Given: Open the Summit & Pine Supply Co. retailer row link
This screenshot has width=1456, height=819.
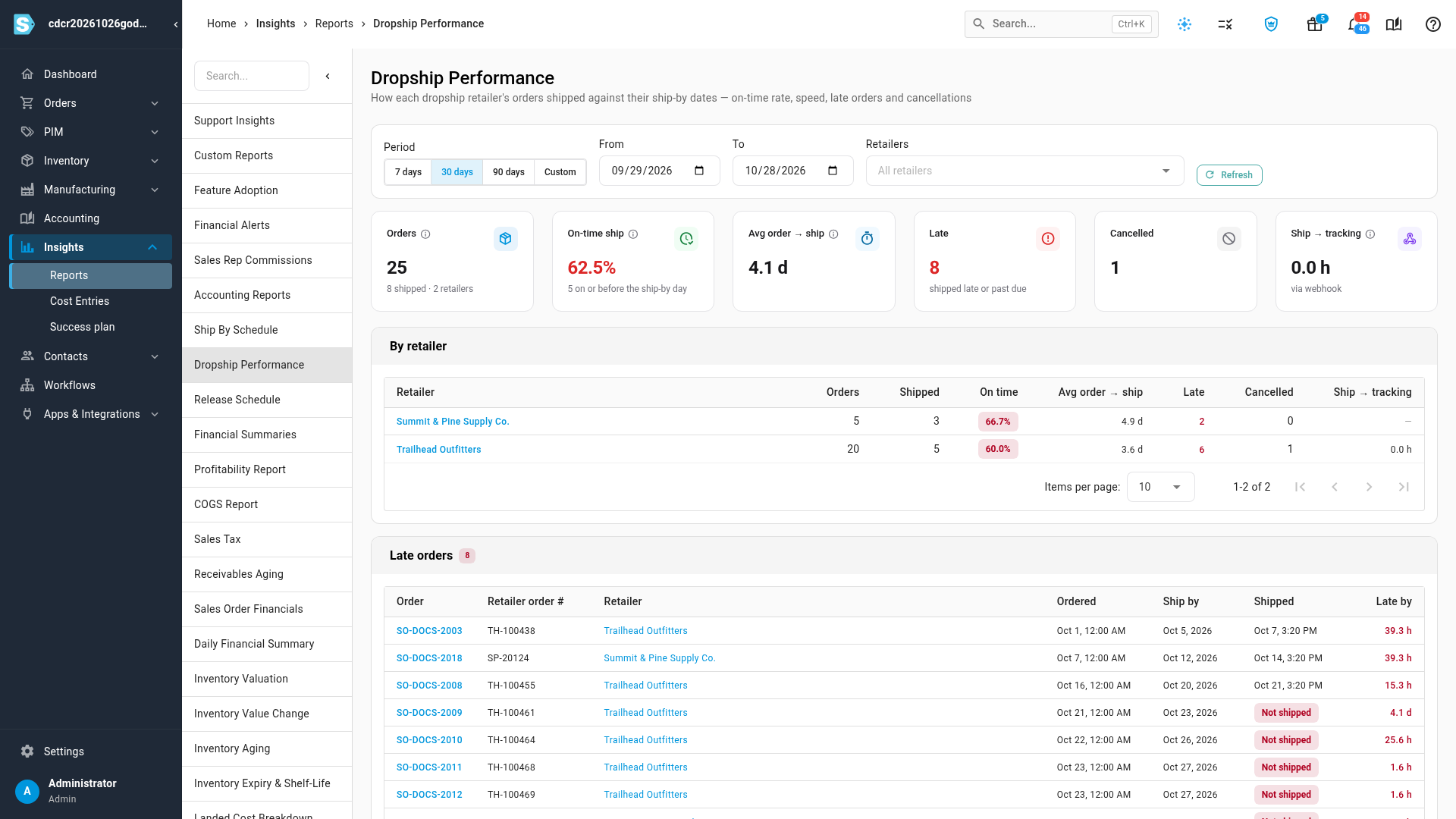Looking at the screenshot, I should (453, 422).
